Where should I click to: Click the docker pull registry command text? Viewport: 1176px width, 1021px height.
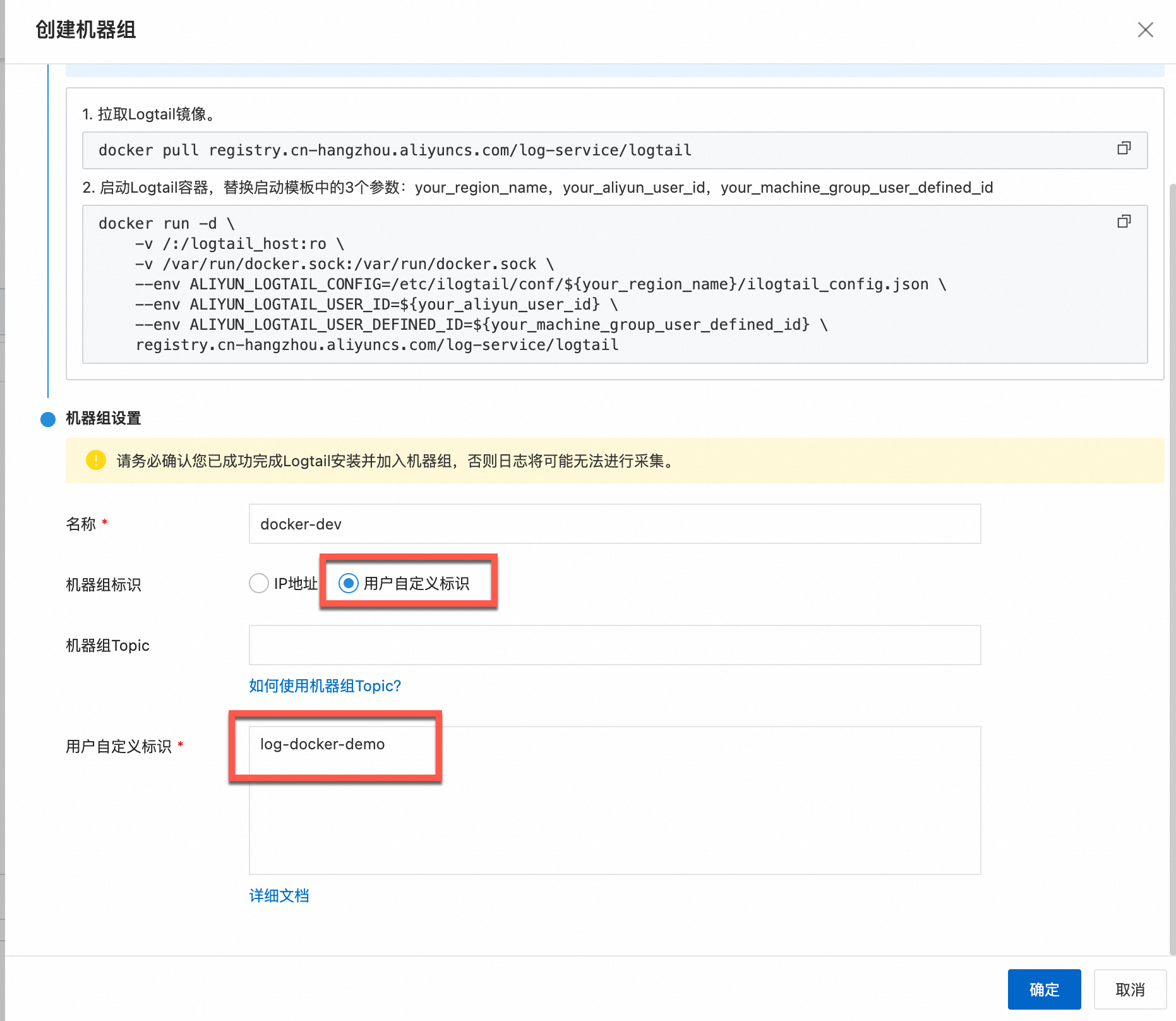click(x=395, y=150)
